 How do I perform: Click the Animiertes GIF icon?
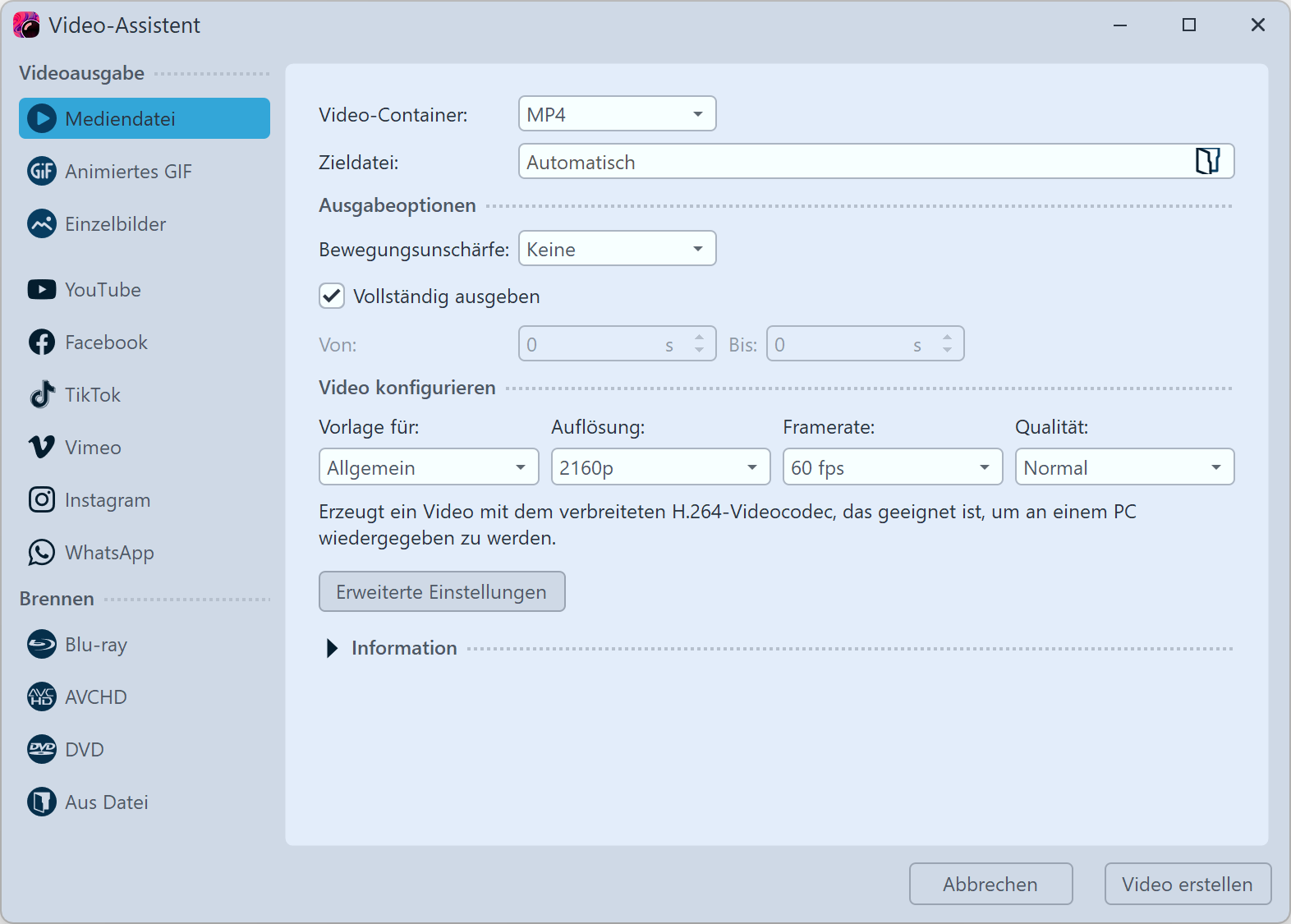(42, 172)
